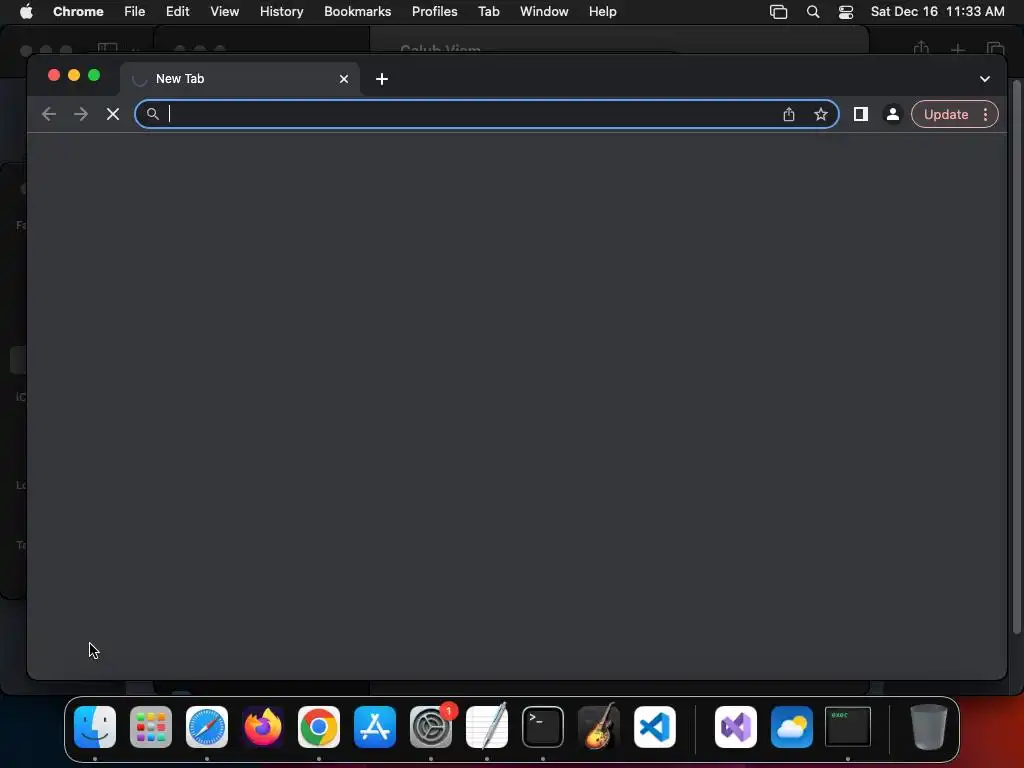Select the New Tab tab
The height and width of the screenshot is (768, 1024).
point(240,79)
